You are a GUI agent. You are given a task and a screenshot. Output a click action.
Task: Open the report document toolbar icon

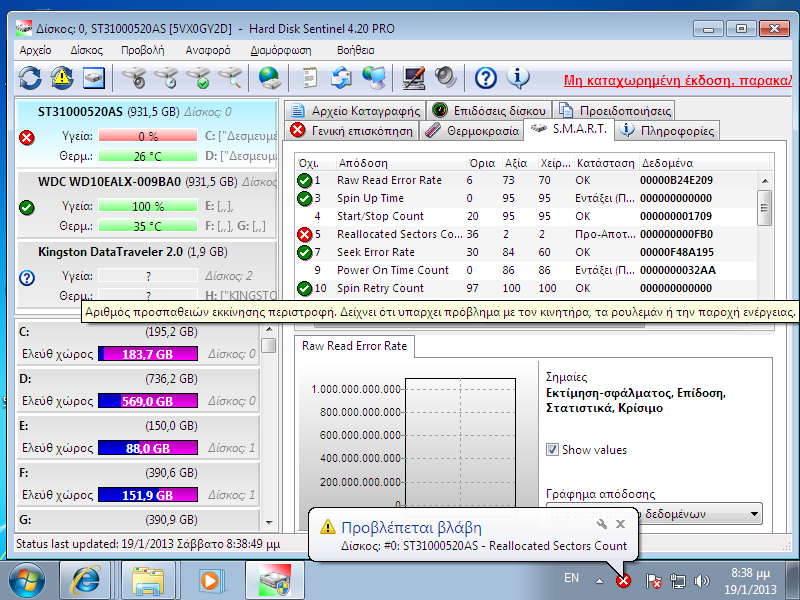point(309,78)
